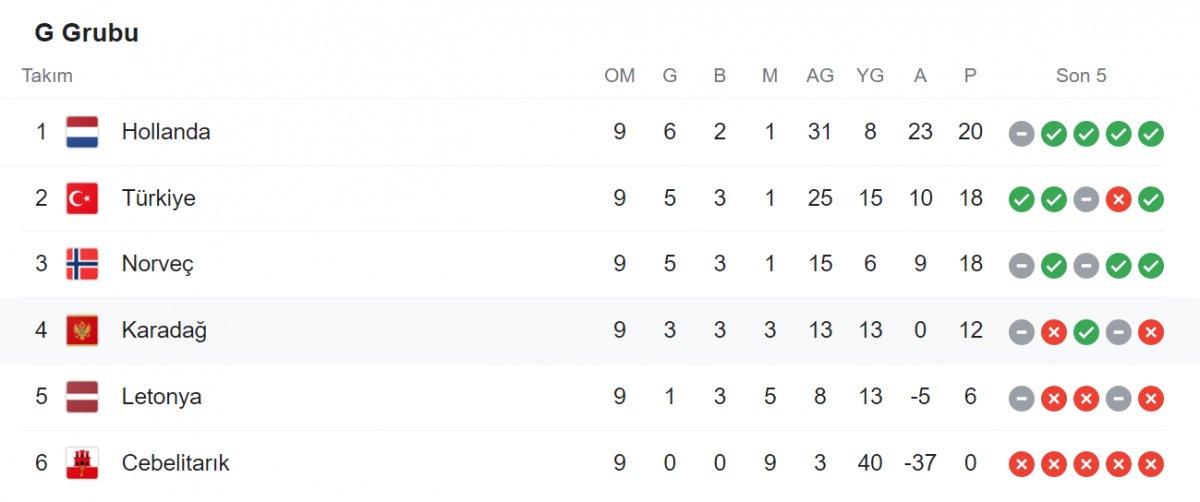Screen dimensions: 1200x502
Task: Open the Türkiye team link
Action: pos(158,199)
